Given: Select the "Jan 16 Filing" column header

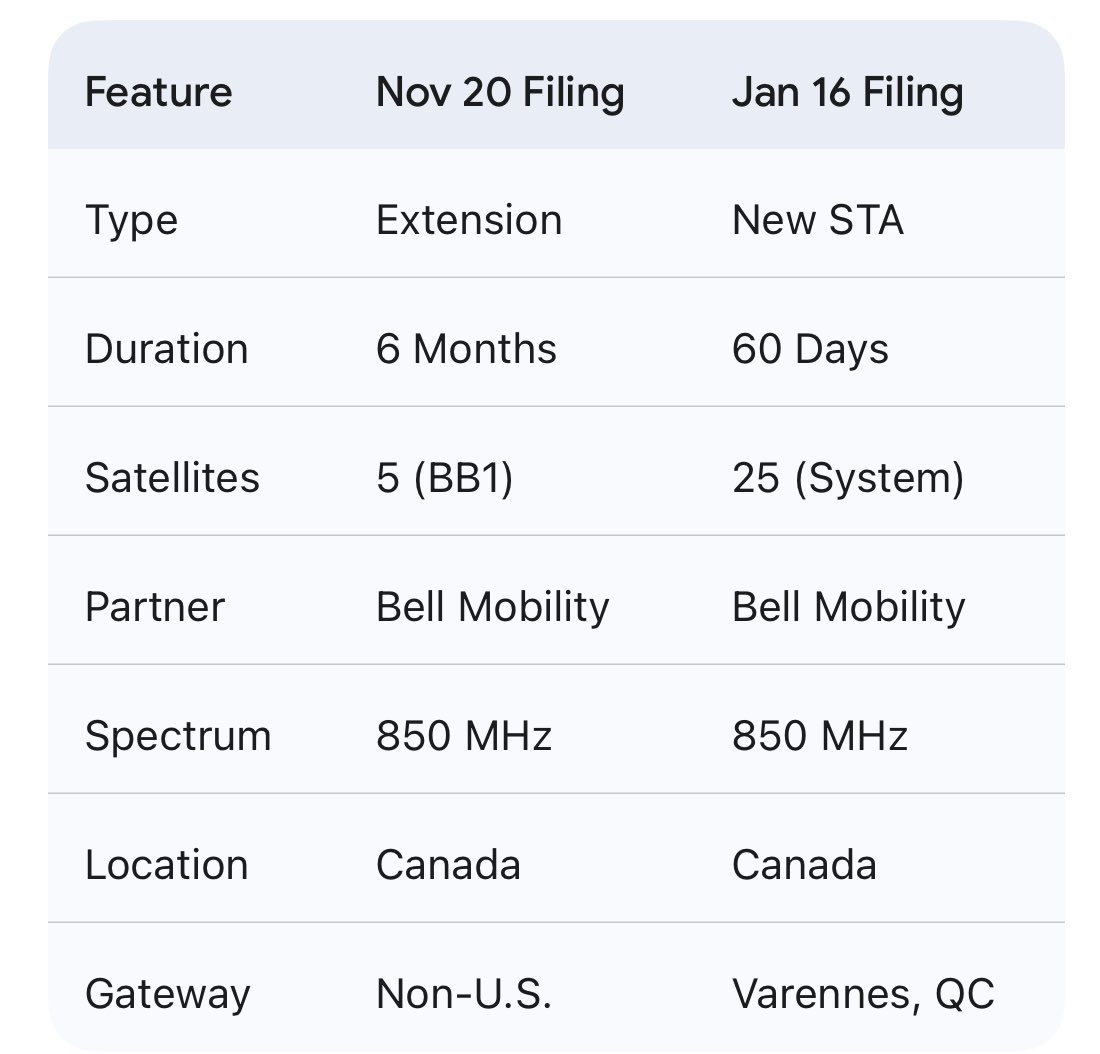Looking at the screenshot, I should [847, 93].
